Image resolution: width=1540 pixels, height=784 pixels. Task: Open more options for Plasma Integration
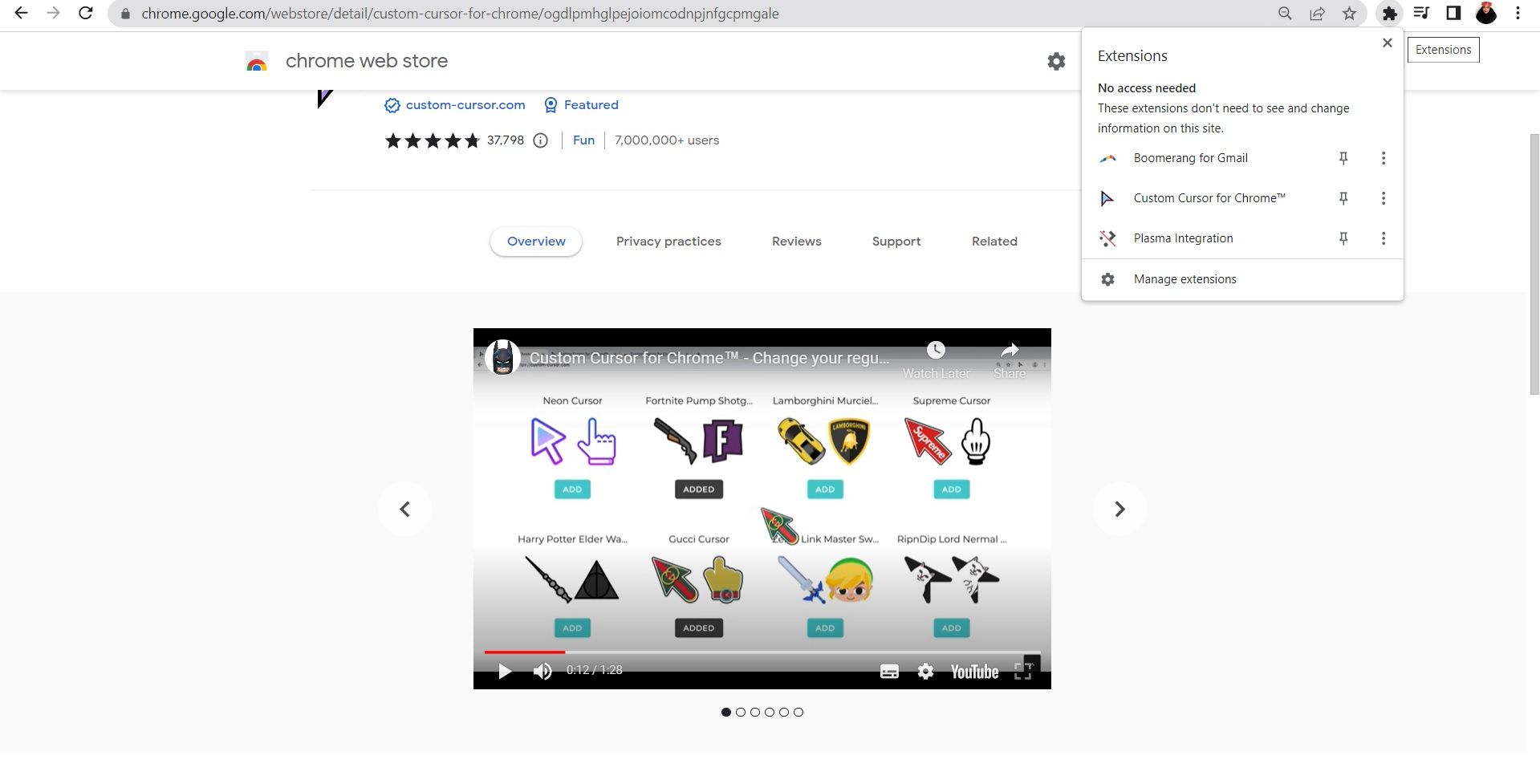pyautogui.click(x=1383, y=238)
